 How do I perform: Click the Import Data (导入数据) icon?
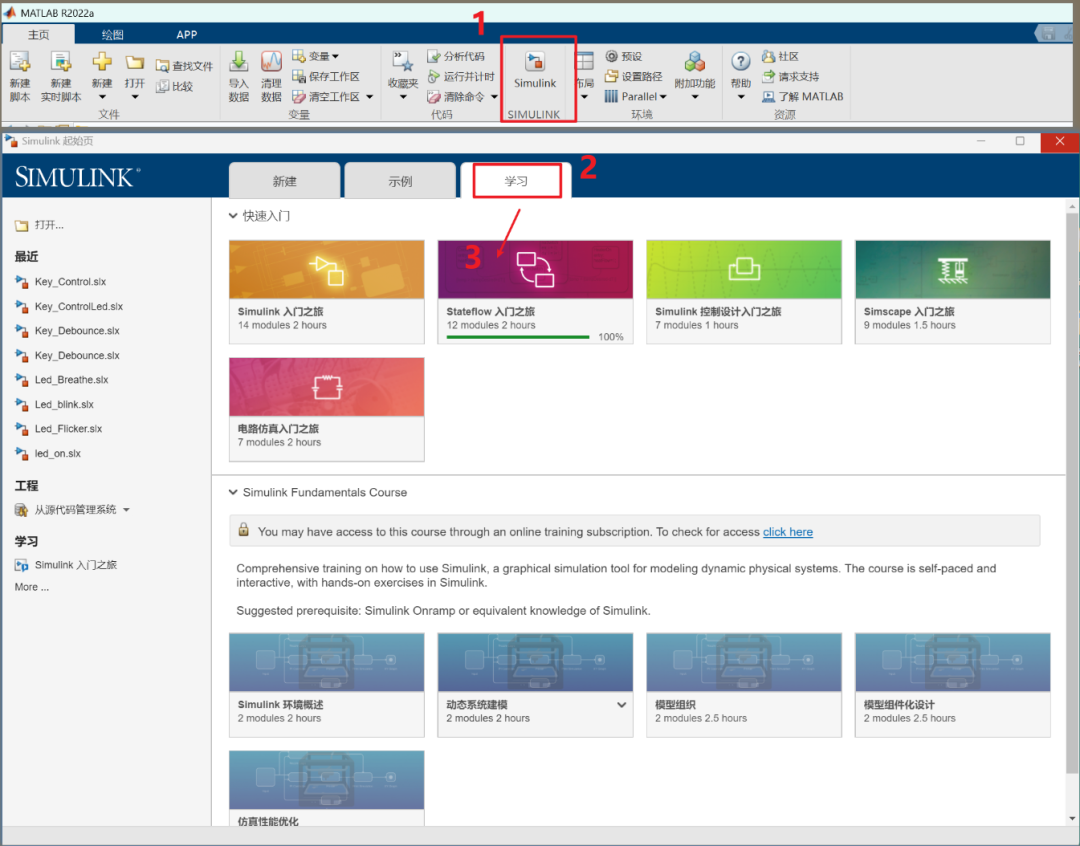tap(238, 62)
